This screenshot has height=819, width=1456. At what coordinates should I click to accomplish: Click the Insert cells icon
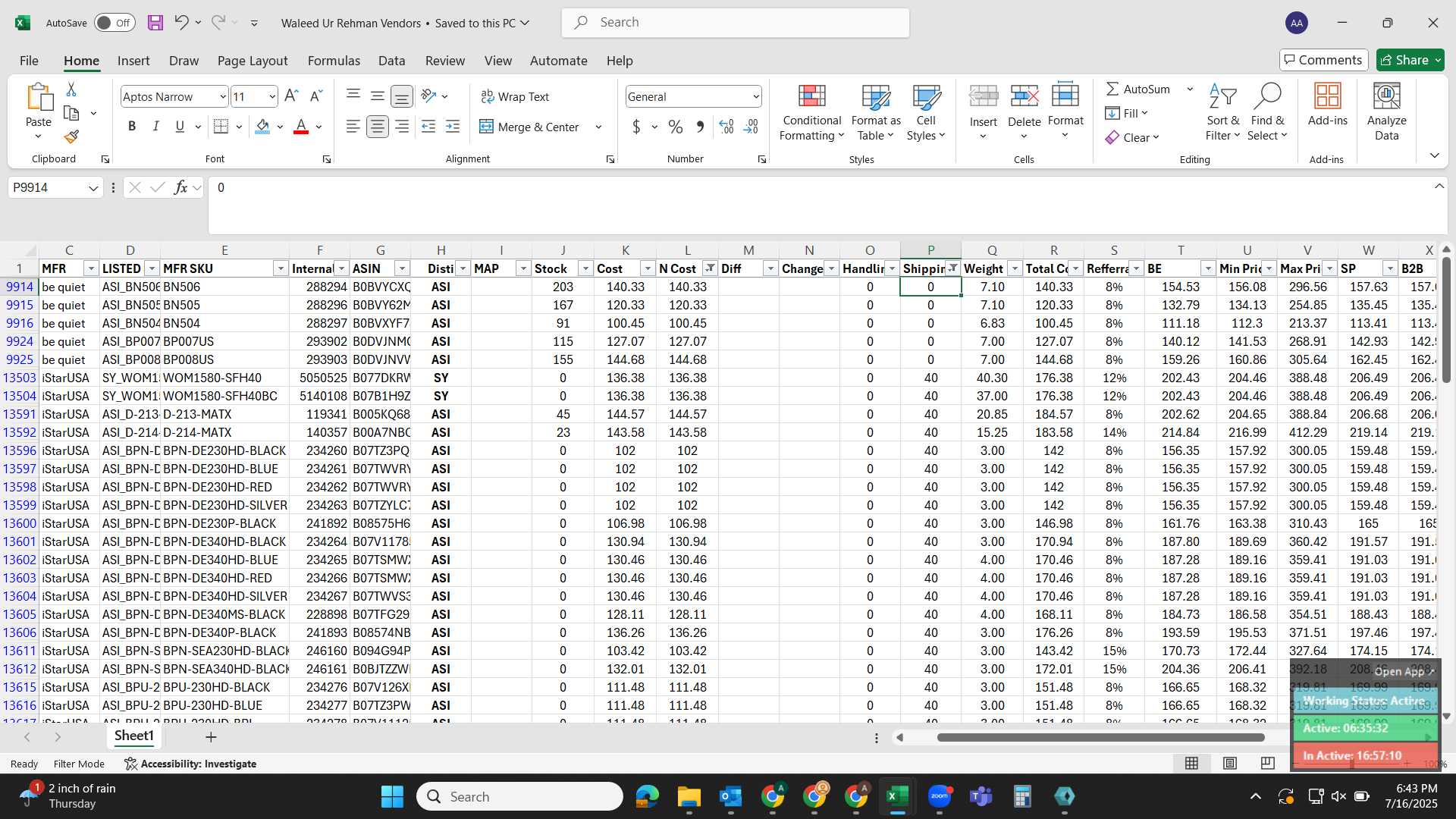coord(984,96)
